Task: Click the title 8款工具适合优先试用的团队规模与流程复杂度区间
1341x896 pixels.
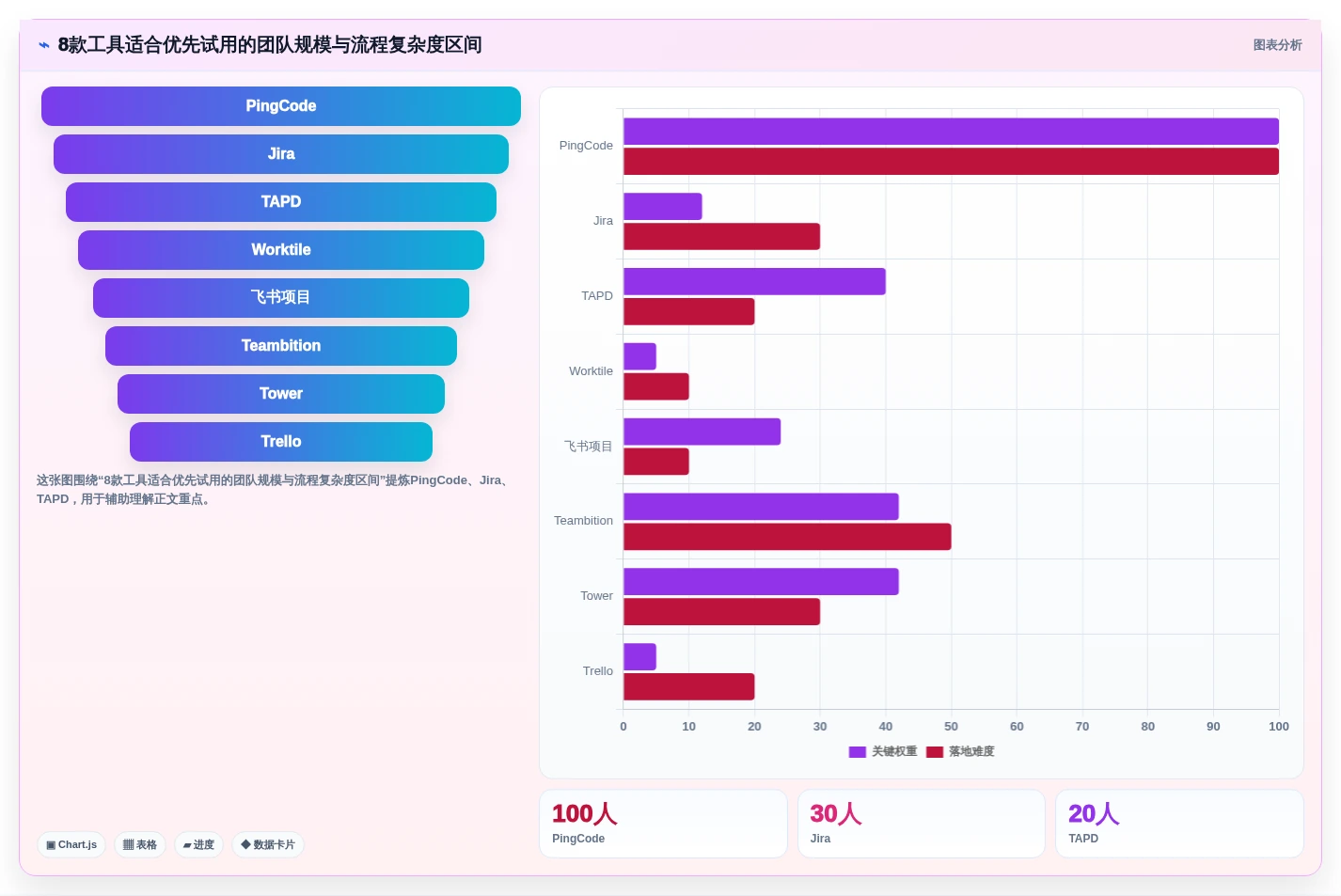Action: click(270, 45)
